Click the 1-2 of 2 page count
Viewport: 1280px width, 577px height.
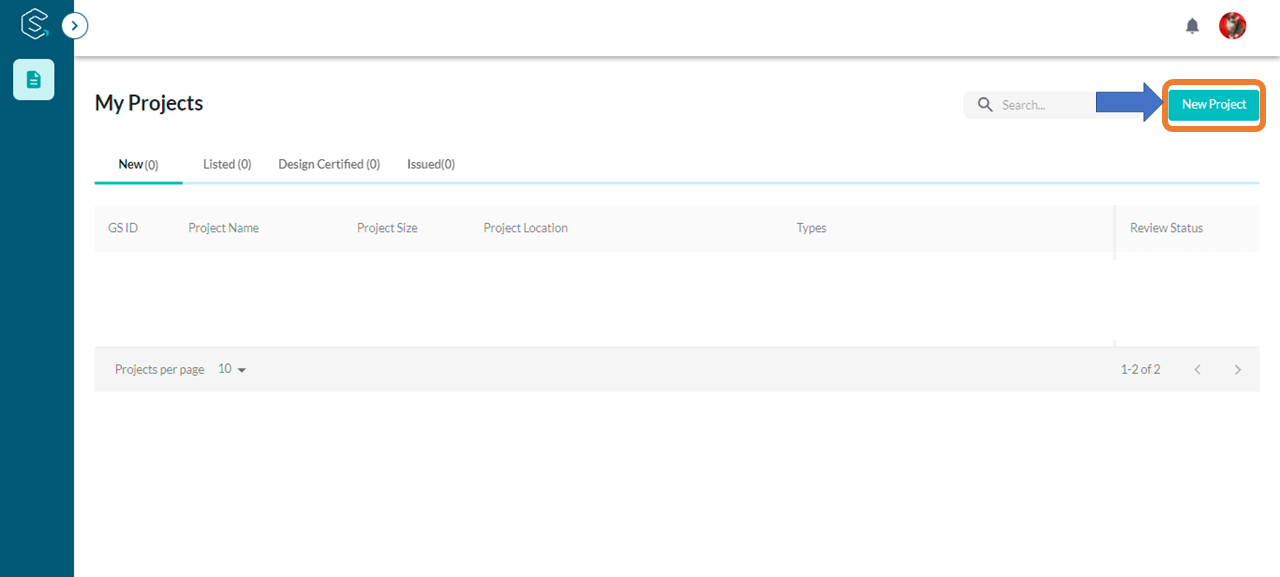pos(1140,370)
